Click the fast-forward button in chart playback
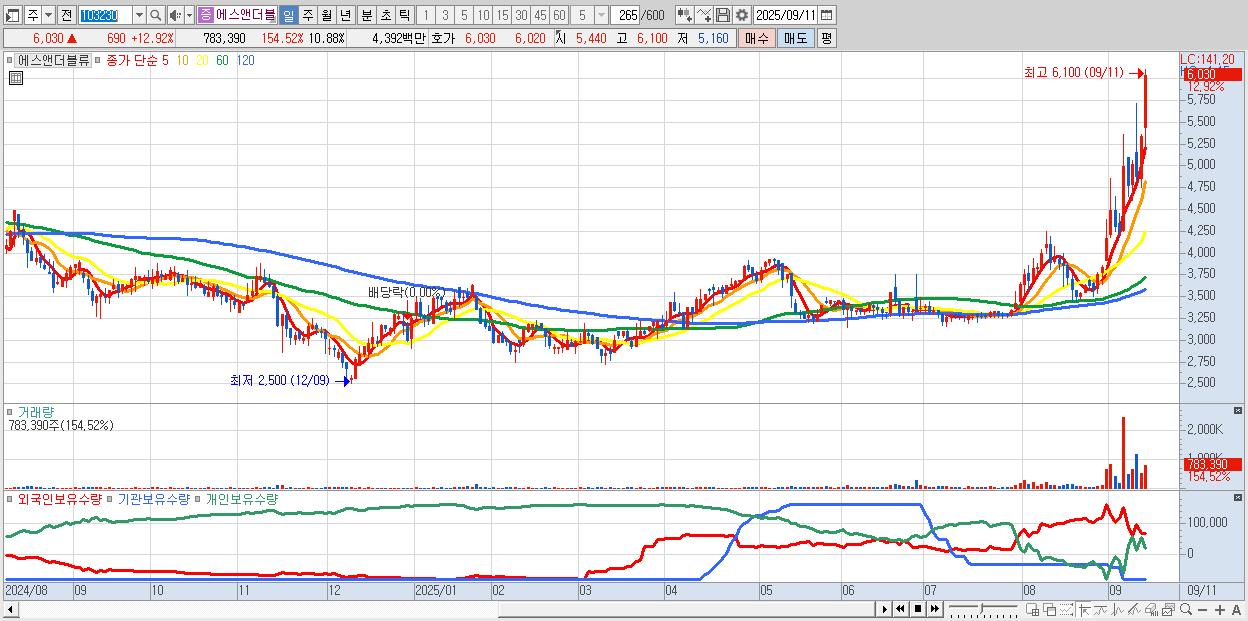Viewport: 1248px width, 621px height. click(x=935, y=609)
